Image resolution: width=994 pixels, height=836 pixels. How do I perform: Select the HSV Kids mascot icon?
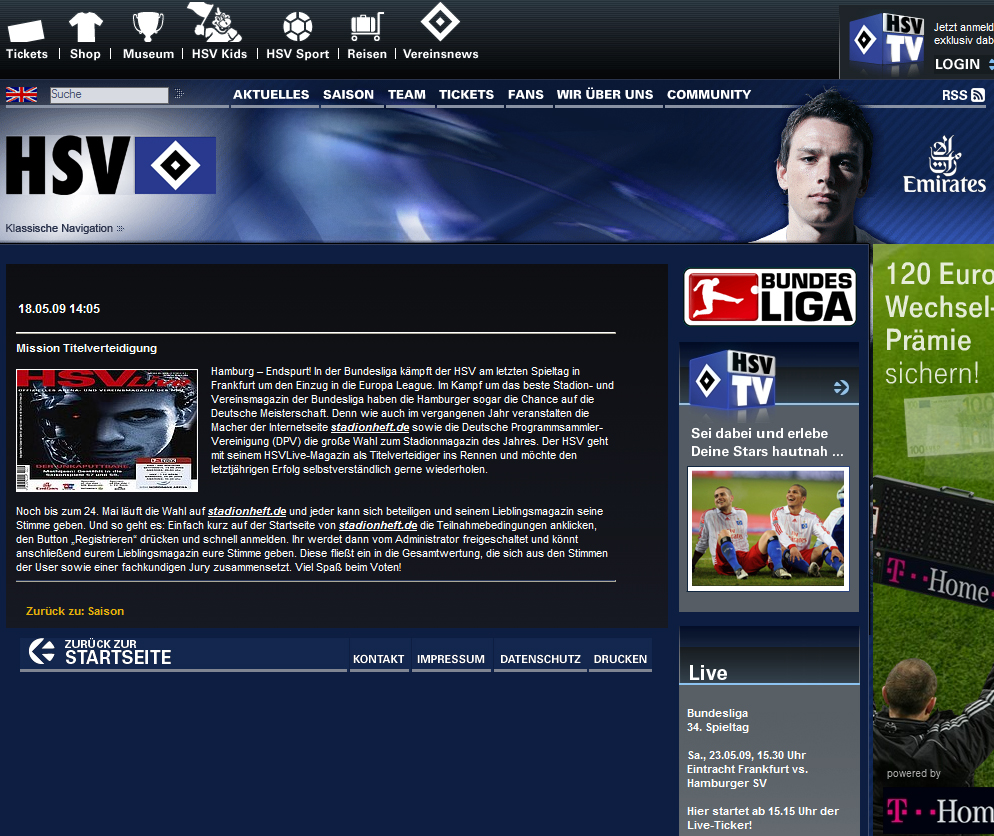click(x=217, y=23)
